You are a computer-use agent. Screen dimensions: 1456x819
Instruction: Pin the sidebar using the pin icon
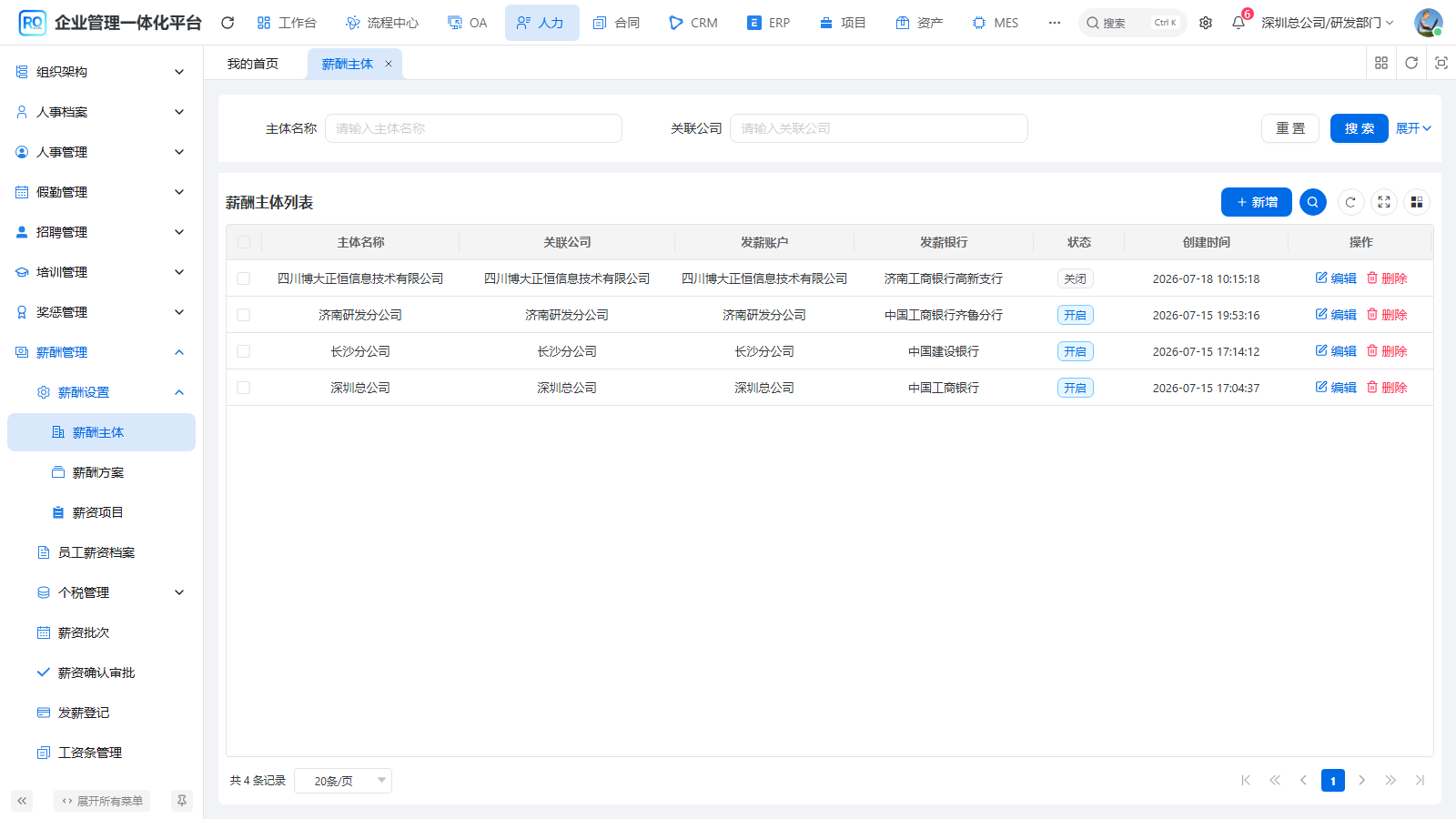coord(182,801)
